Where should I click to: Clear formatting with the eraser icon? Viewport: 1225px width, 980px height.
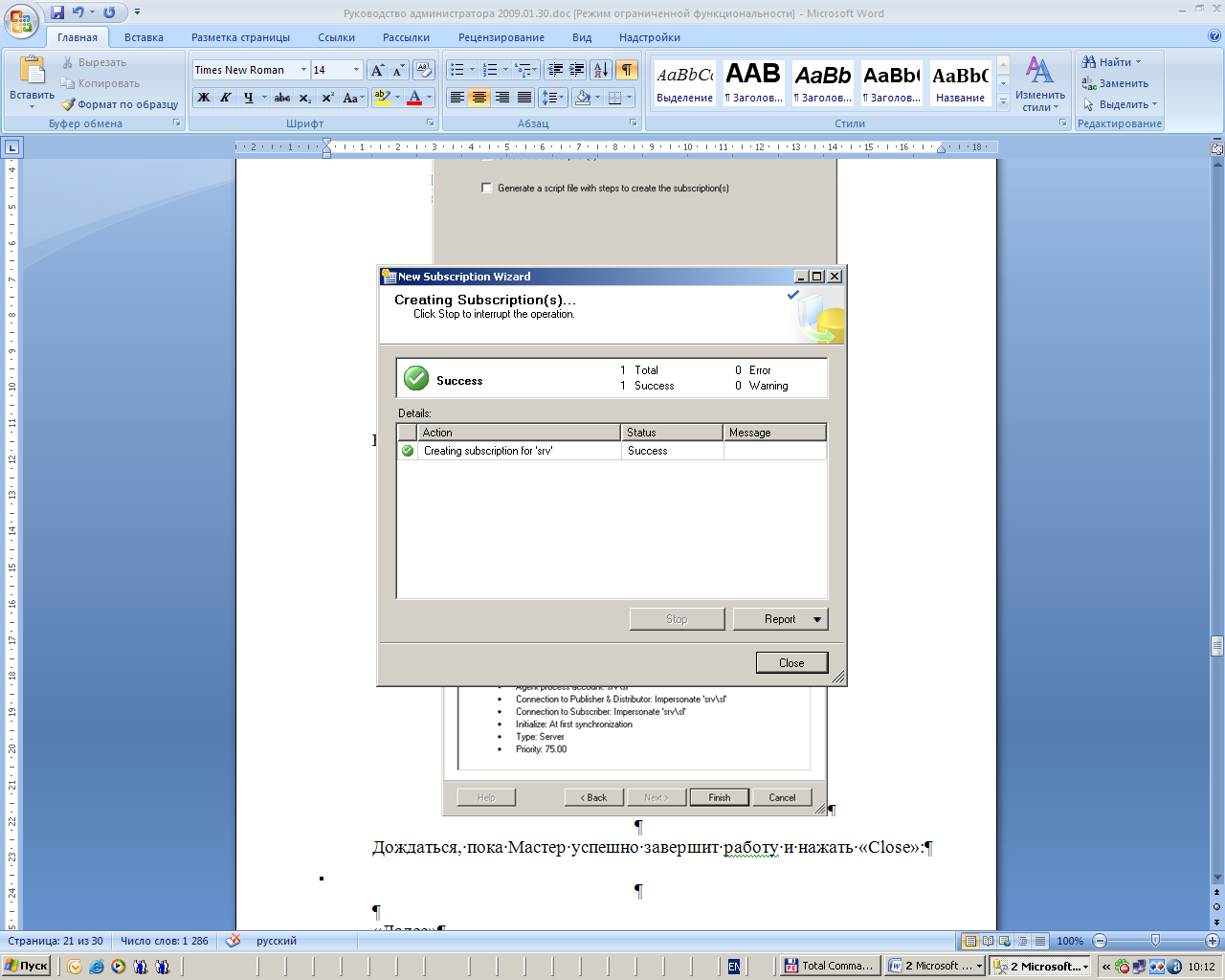point(424,70)
